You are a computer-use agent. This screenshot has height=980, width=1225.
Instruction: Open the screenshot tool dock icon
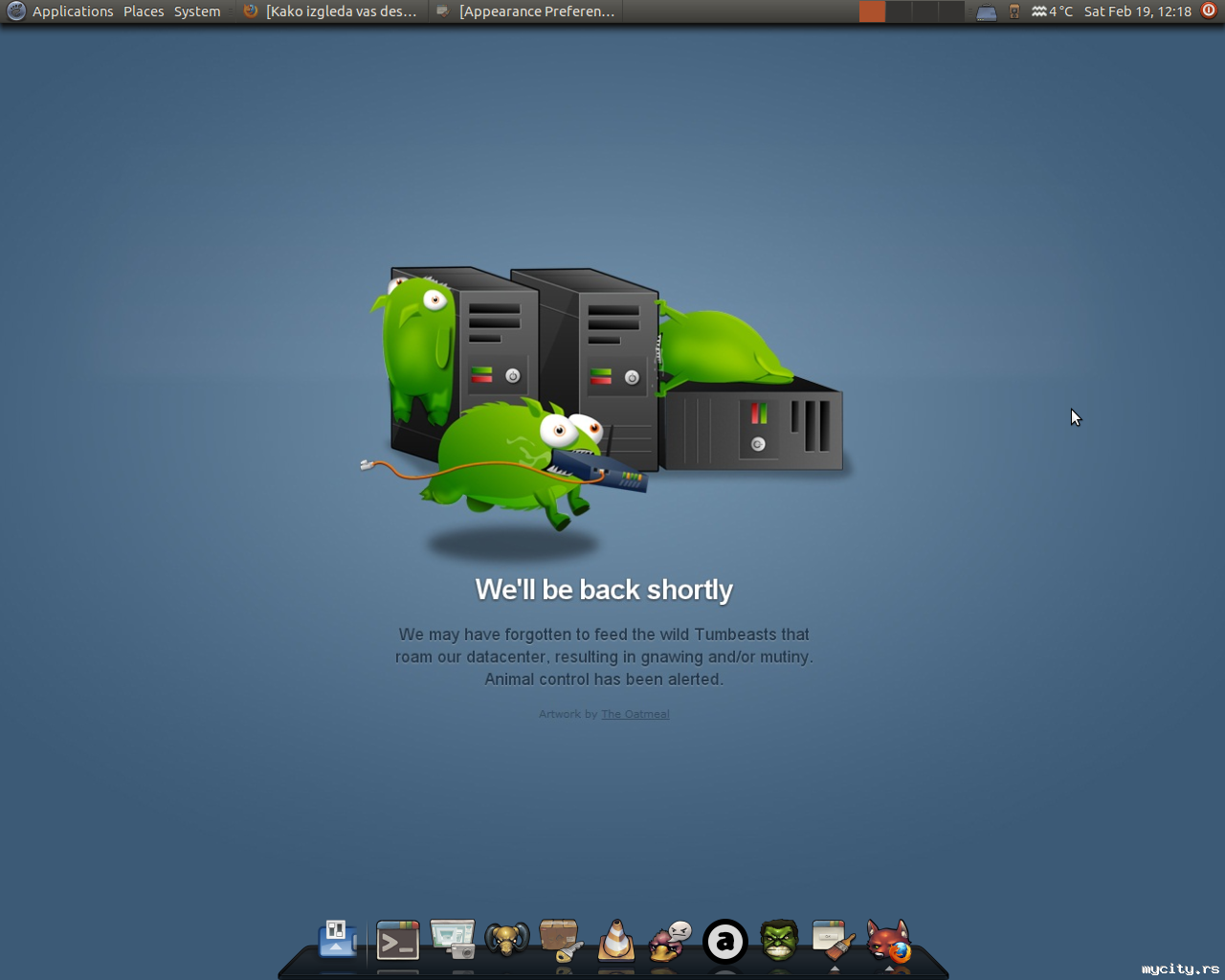453,939
